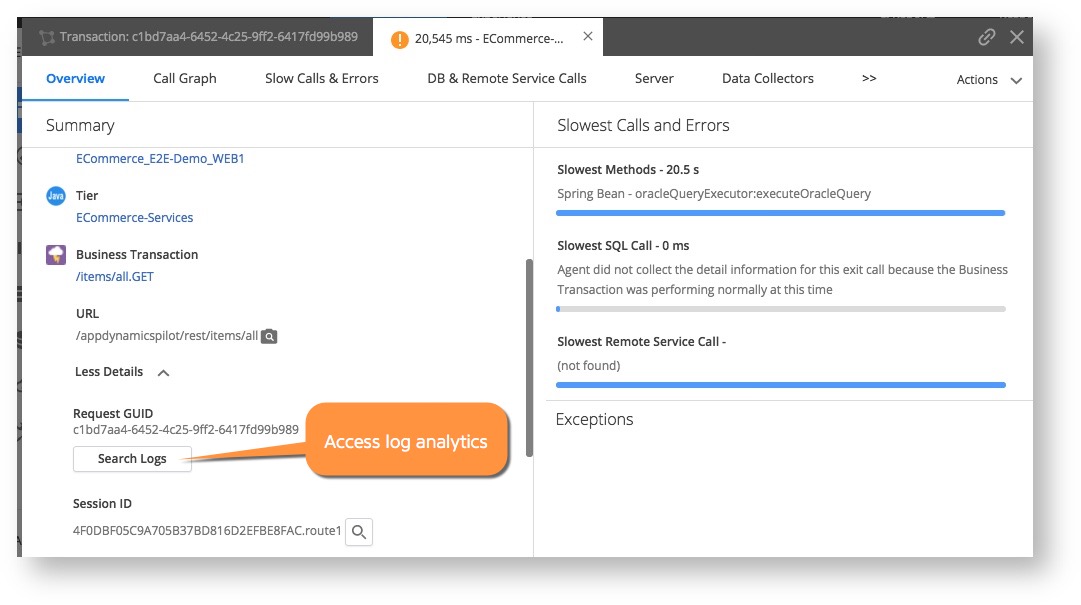The width and height of the screenshot is (1081, 605).
Task: Open DB & Remote Service Calls tab
Action: click(x=507, y=79)
